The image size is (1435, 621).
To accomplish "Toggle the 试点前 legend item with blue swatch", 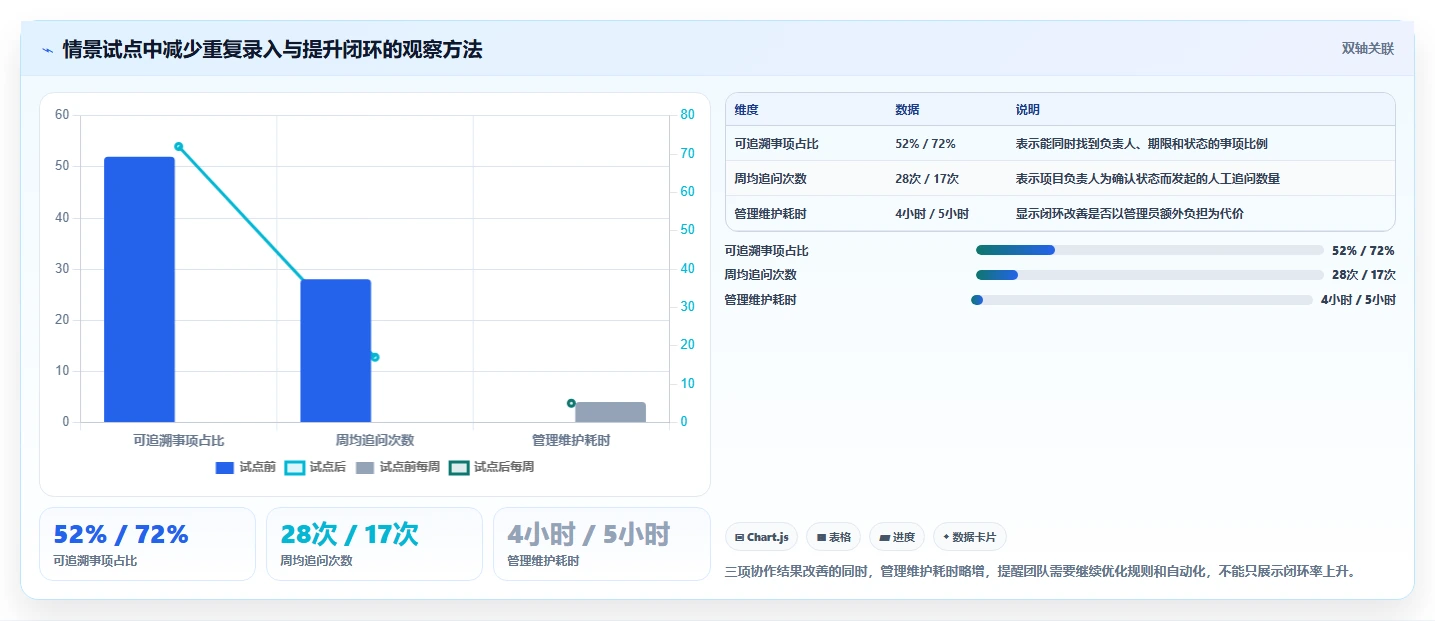I will [x=246, y=467].
